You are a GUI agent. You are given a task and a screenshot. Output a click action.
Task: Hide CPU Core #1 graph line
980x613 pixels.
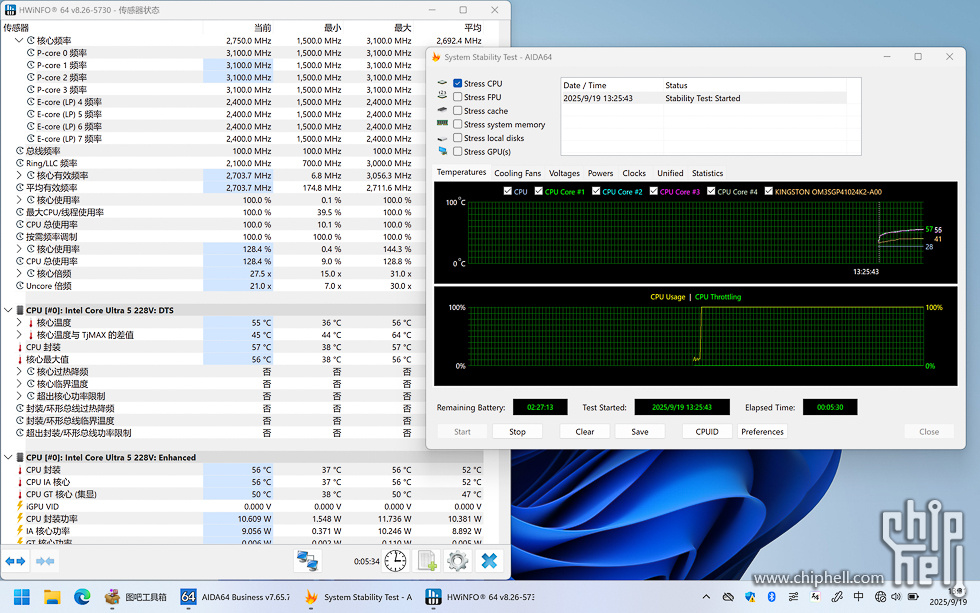click(x=539, y=191)
